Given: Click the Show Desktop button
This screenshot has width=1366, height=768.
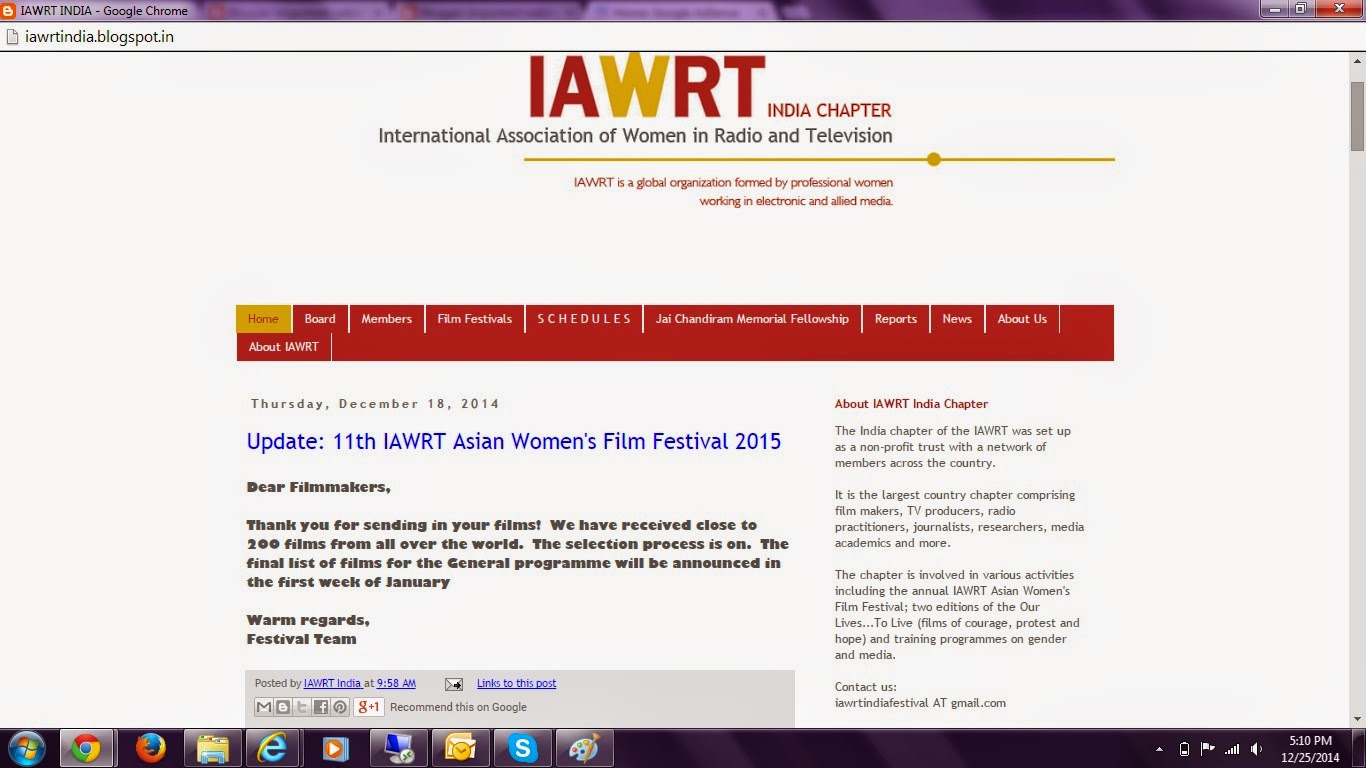Looking at the screenshot, I should 1360,748.
